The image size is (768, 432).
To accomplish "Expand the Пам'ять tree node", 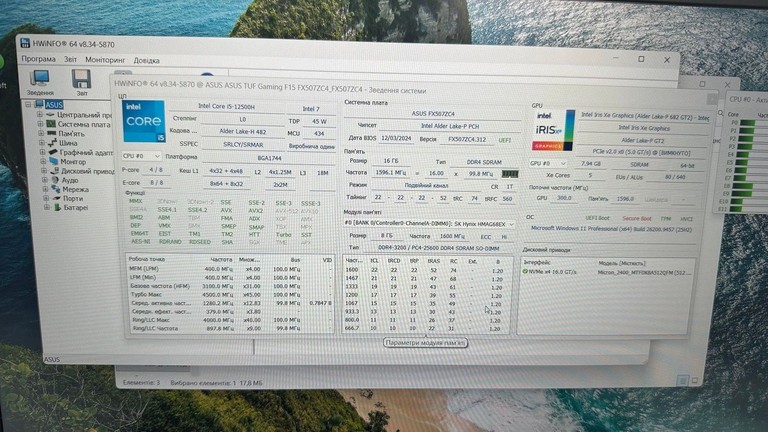I will point(41,133).
